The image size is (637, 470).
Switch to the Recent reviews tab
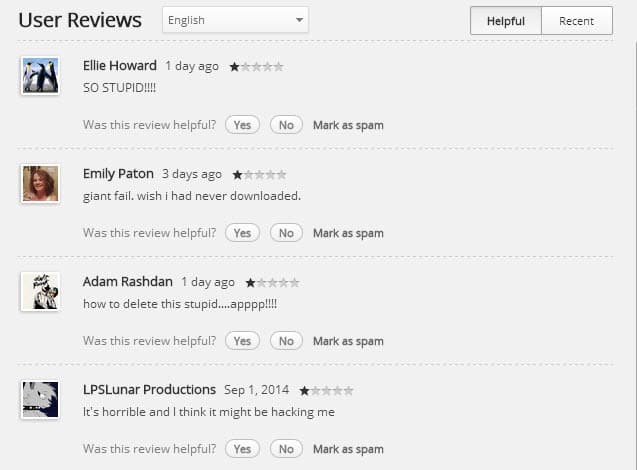(576, 21)
